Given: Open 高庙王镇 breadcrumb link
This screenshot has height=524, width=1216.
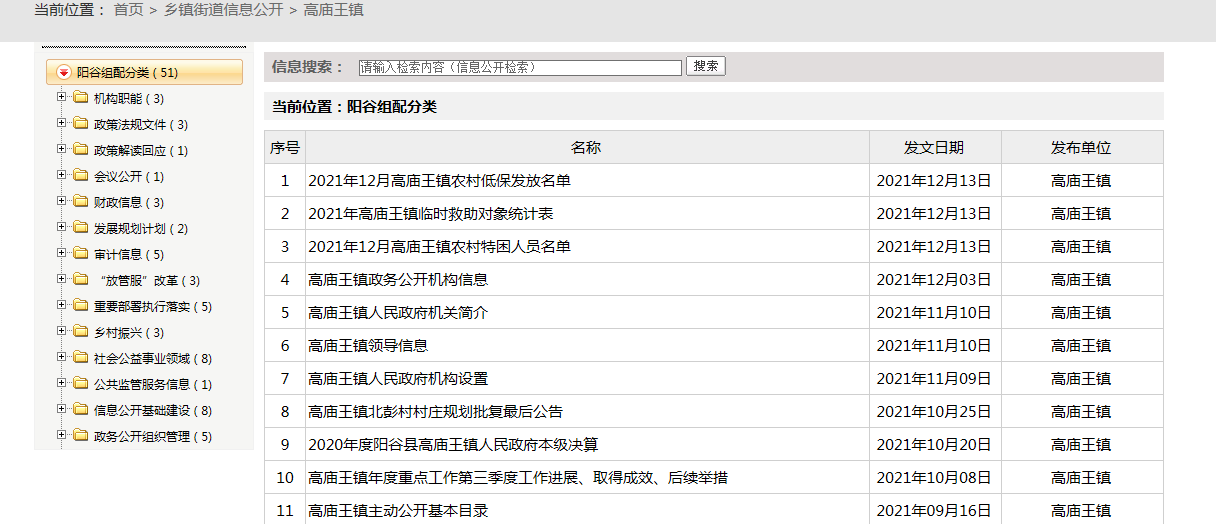Looking at the screenshot, I should pyautogui.click(x=333, y=10).
